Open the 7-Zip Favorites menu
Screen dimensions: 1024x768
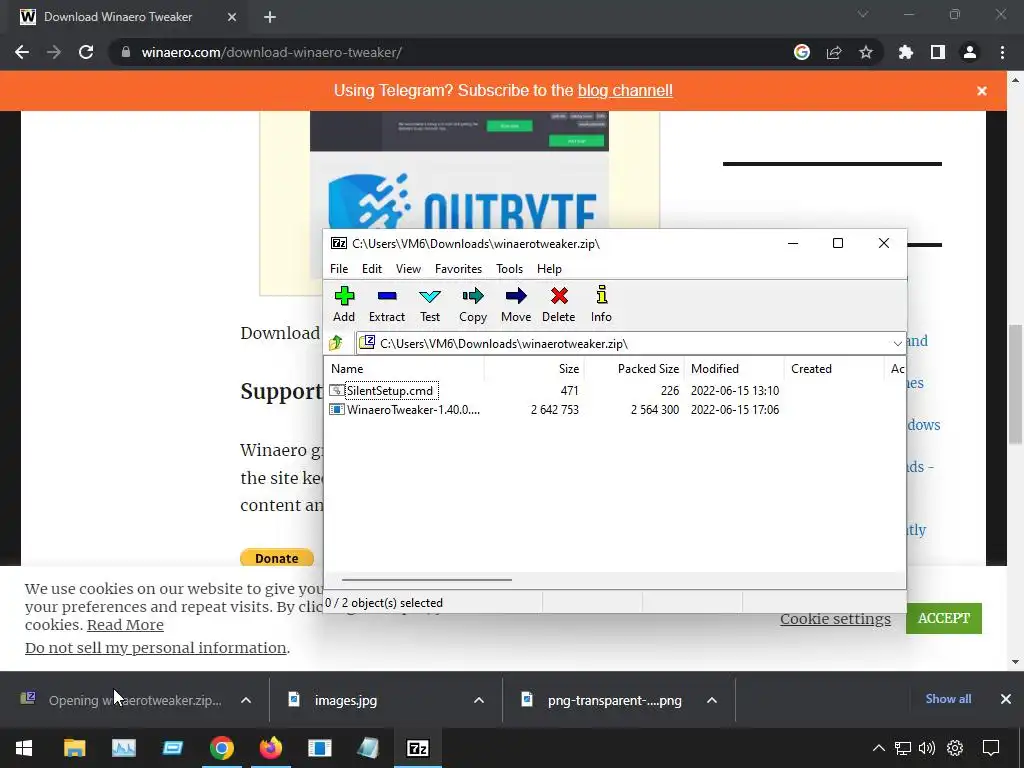coord(458,268)
